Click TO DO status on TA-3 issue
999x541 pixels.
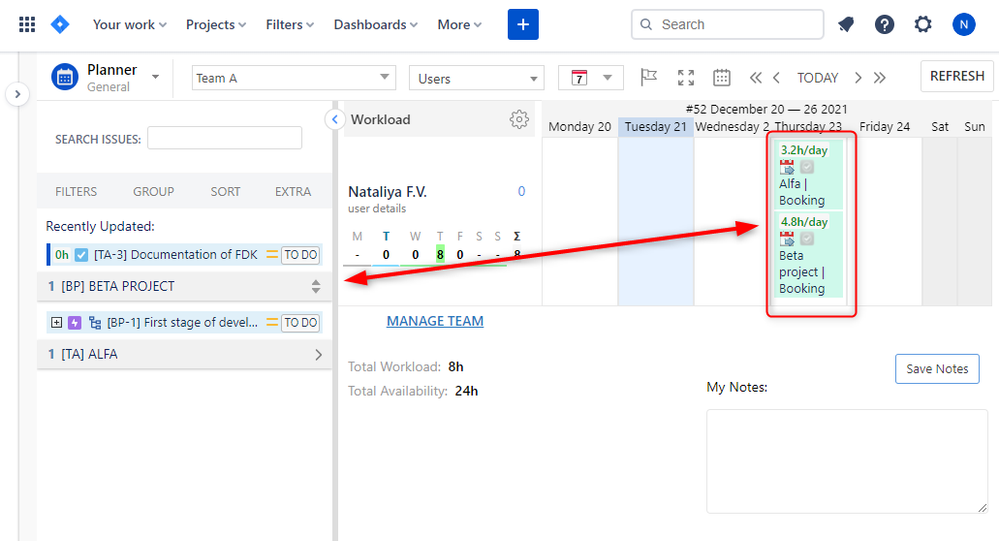(301, 255)
